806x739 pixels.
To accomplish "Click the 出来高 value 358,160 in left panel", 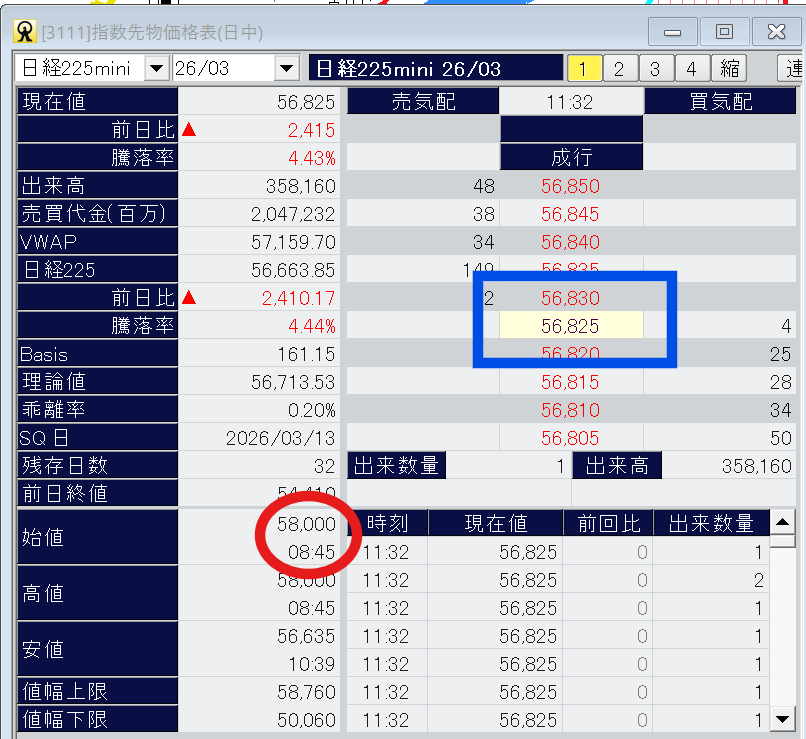I will pos(301,186).
